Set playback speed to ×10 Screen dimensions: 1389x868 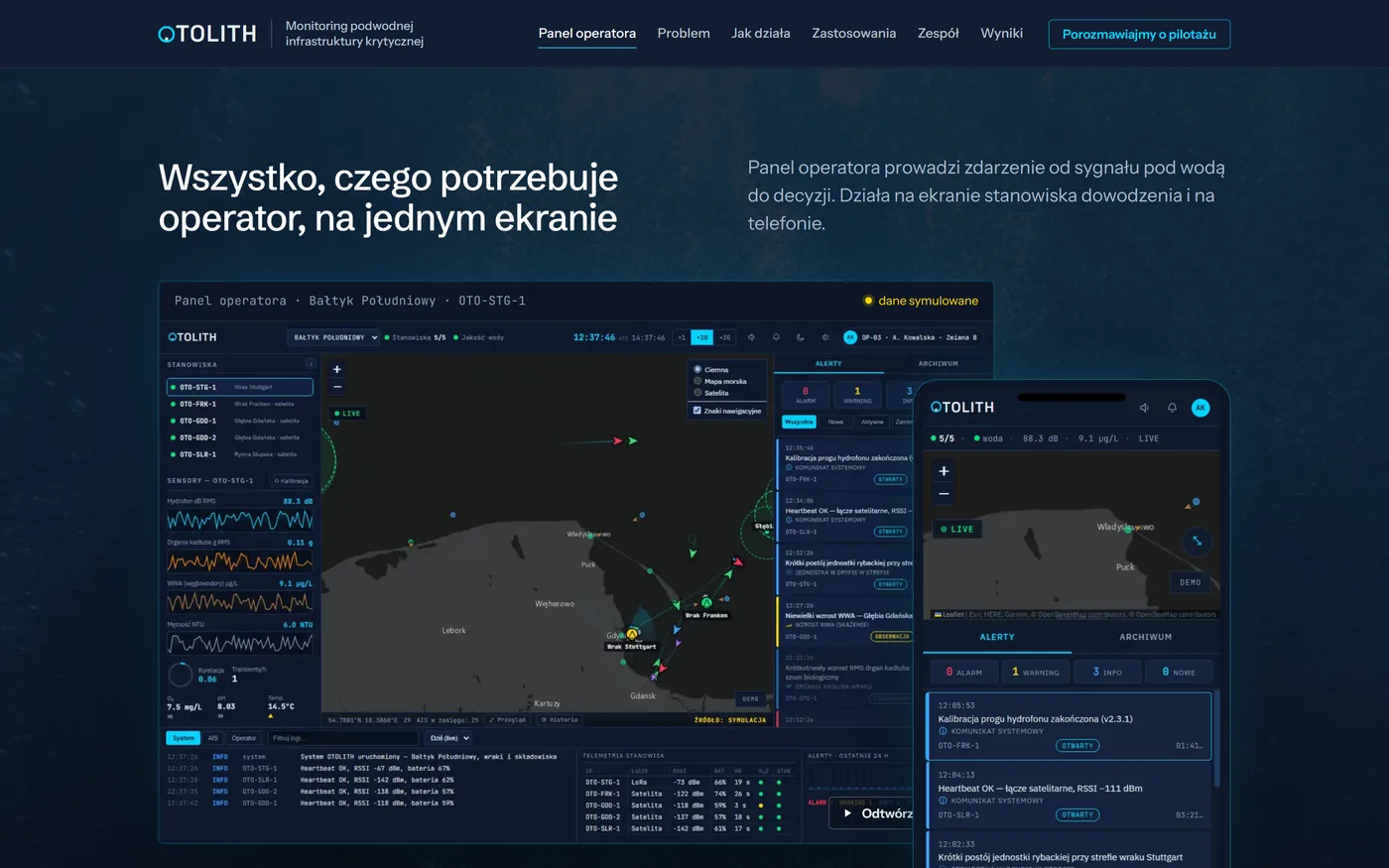(702, 337)
